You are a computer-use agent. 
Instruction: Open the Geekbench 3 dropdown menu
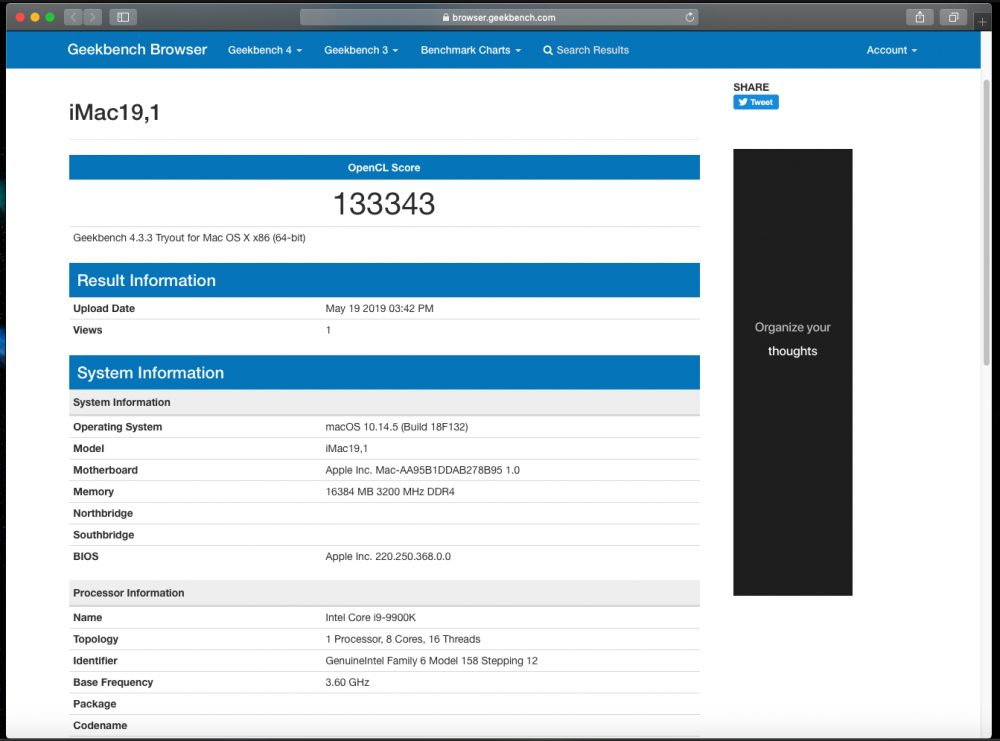(x=361, y=50)
